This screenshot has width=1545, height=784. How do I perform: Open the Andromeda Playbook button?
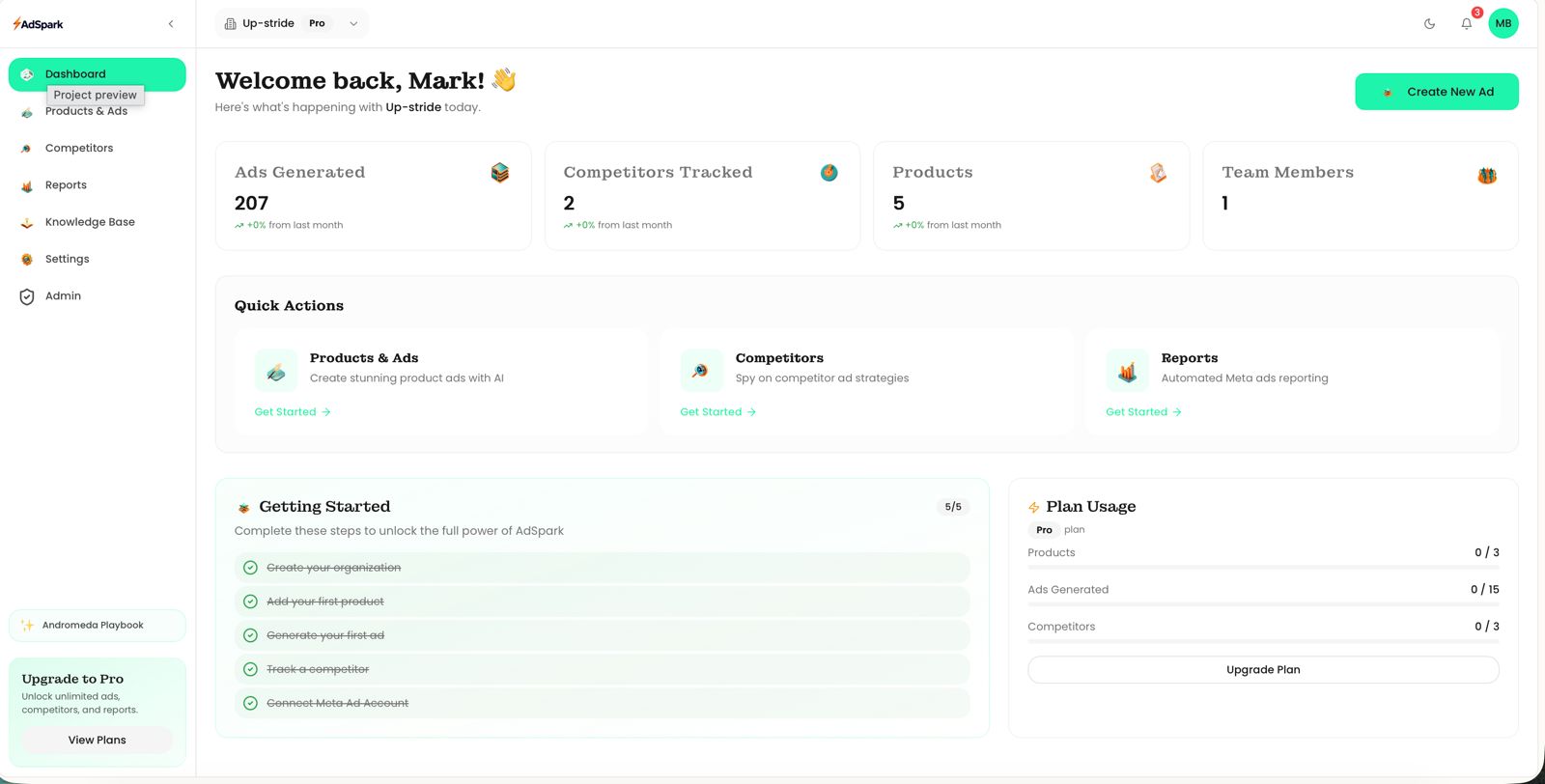[97, 626]
